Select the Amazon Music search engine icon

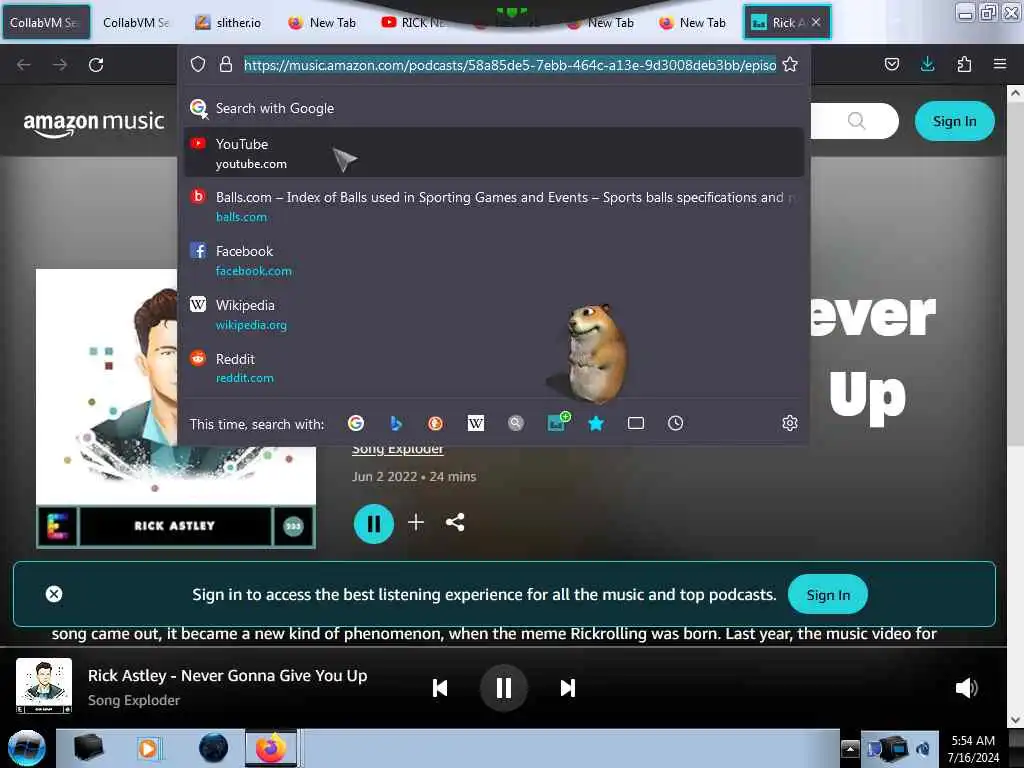tap(557, 422)
